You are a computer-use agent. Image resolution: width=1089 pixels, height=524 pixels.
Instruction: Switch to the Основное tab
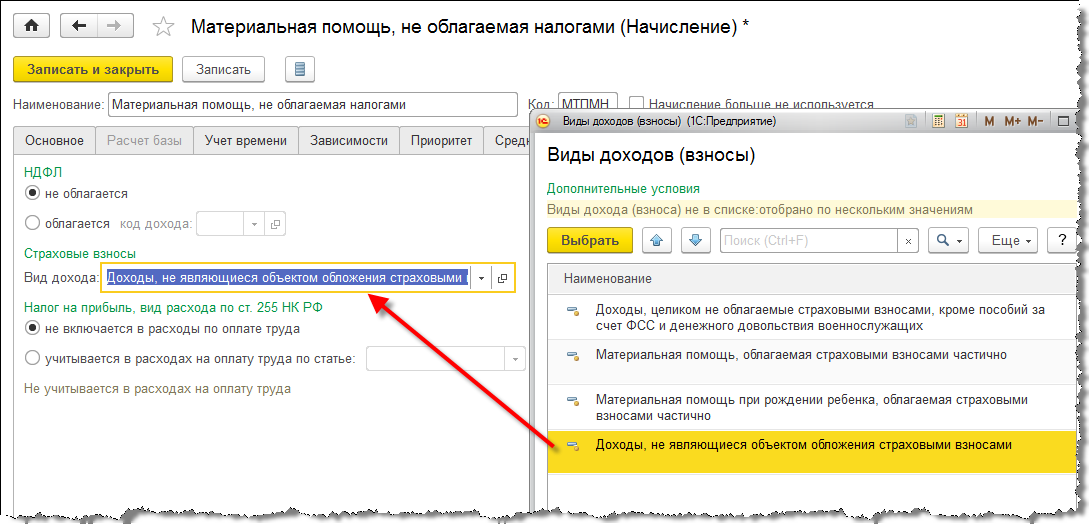[55, 140]
